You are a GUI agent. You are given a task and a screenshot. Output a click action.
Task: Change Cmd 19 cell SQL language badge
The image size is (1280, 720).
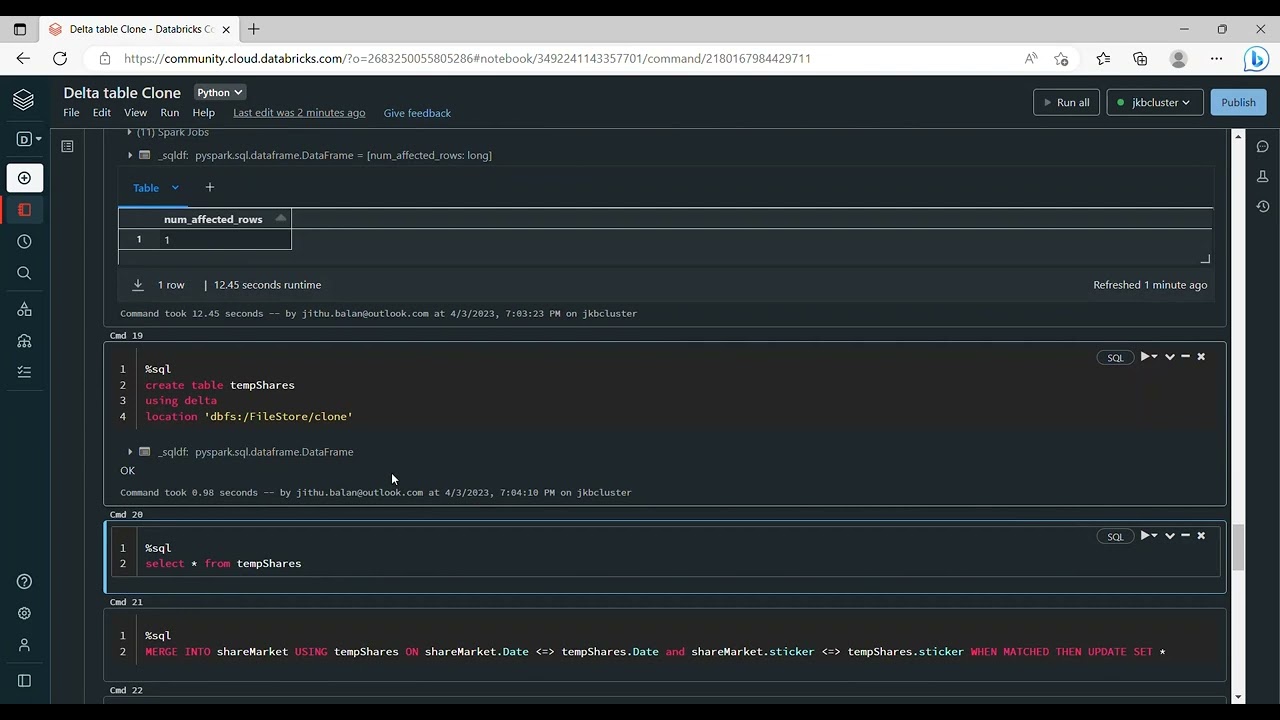click(x=1115, y=358)
